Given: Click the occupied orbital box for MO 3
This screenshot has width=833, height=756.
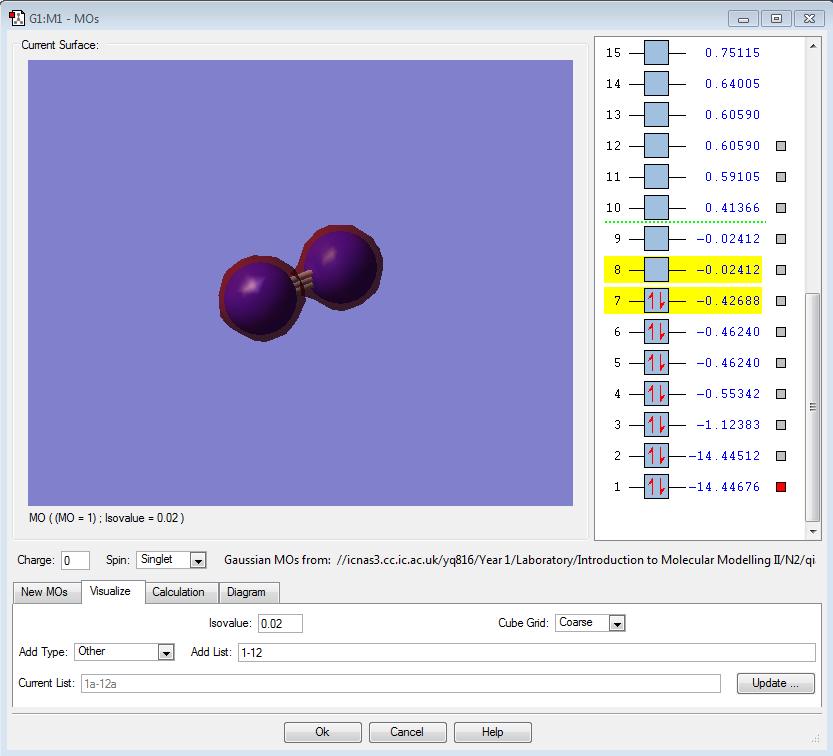Looking at the screenshot, I should [656, 425].
